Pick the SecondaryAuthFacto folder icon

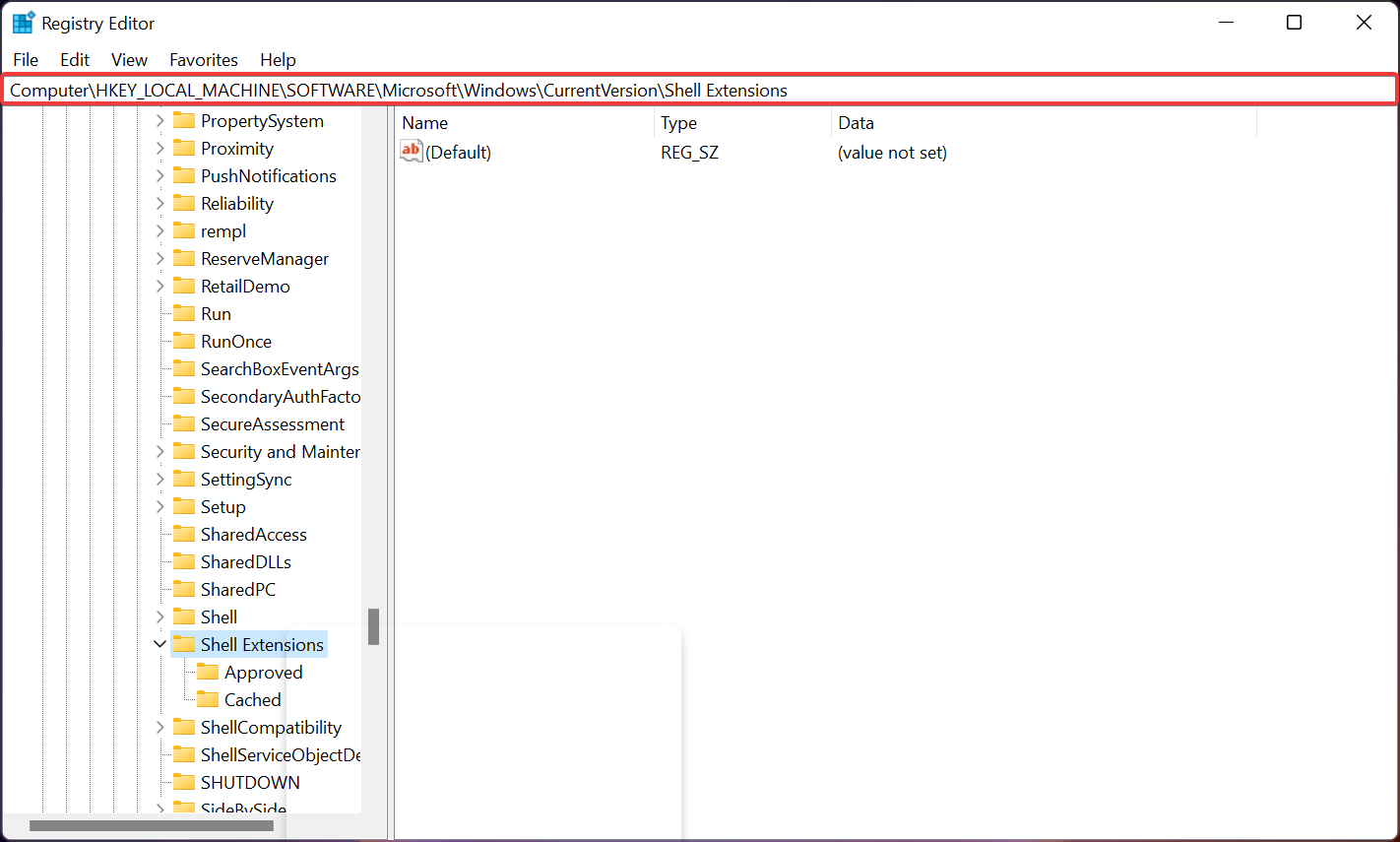[x=184, y=396]
